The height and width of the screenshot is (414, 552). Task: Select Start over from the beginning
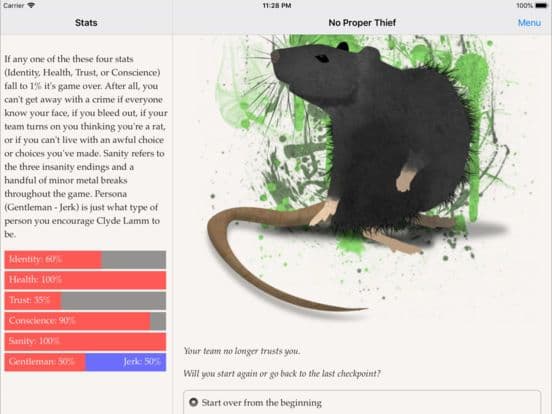[362, 402]
